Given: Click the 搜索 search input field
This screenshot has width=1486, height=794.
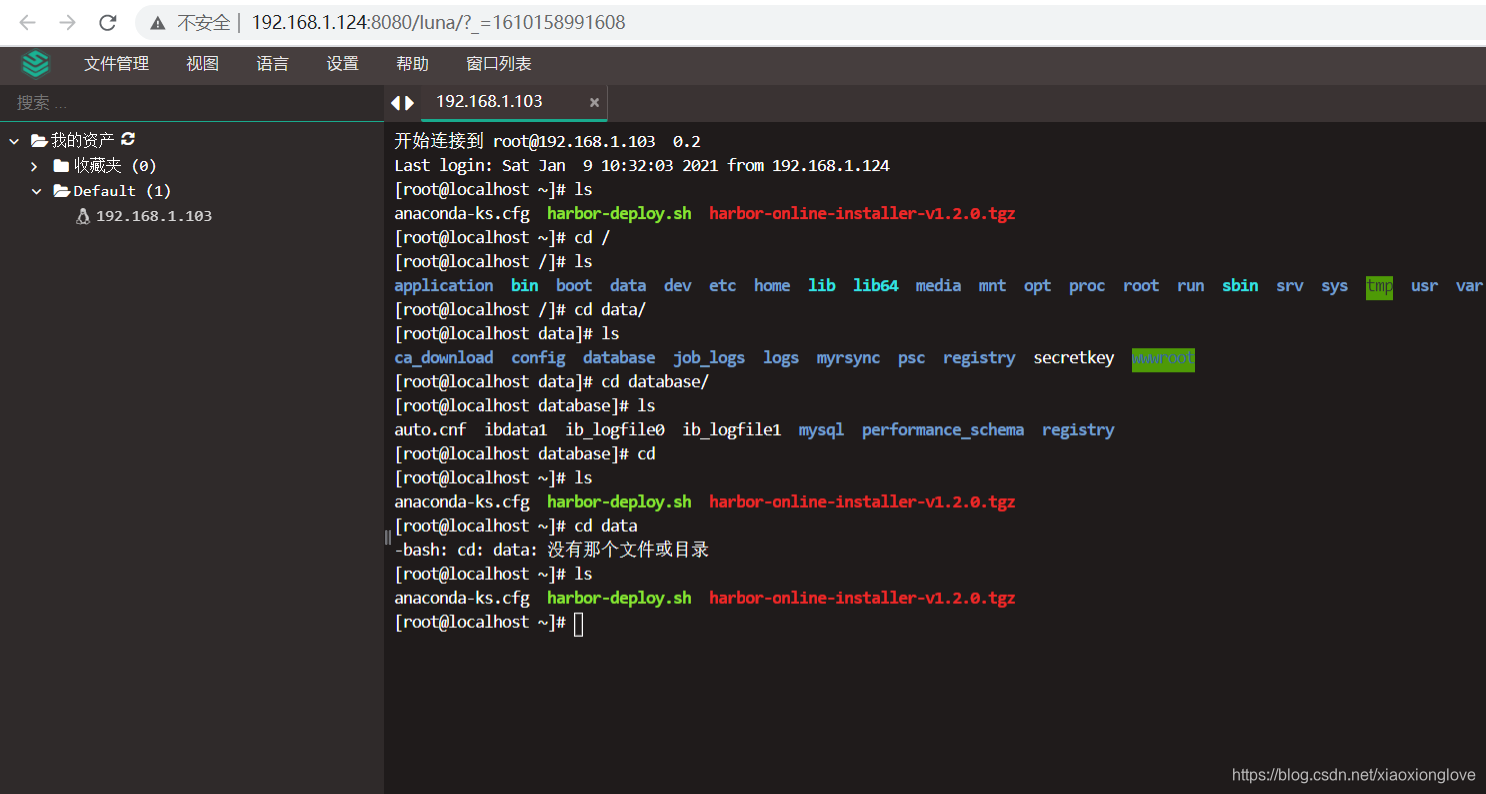Looking at the screenshot, I should coord(150,102).
